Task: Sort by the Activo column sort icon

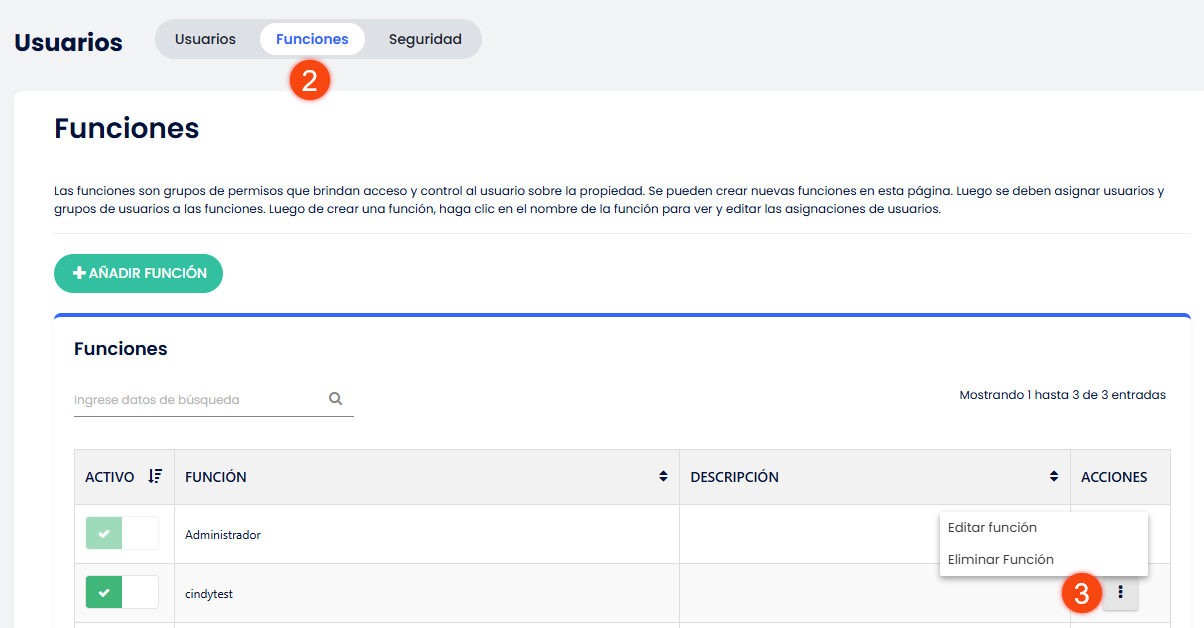Action: point(155,477)
